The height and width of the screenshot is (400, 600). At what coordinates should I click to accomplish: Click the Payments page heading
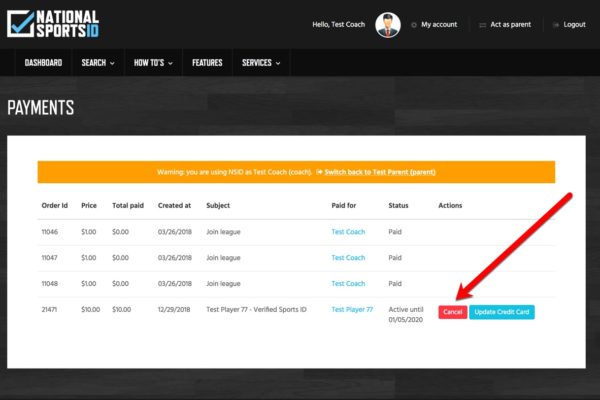[41, 108]
